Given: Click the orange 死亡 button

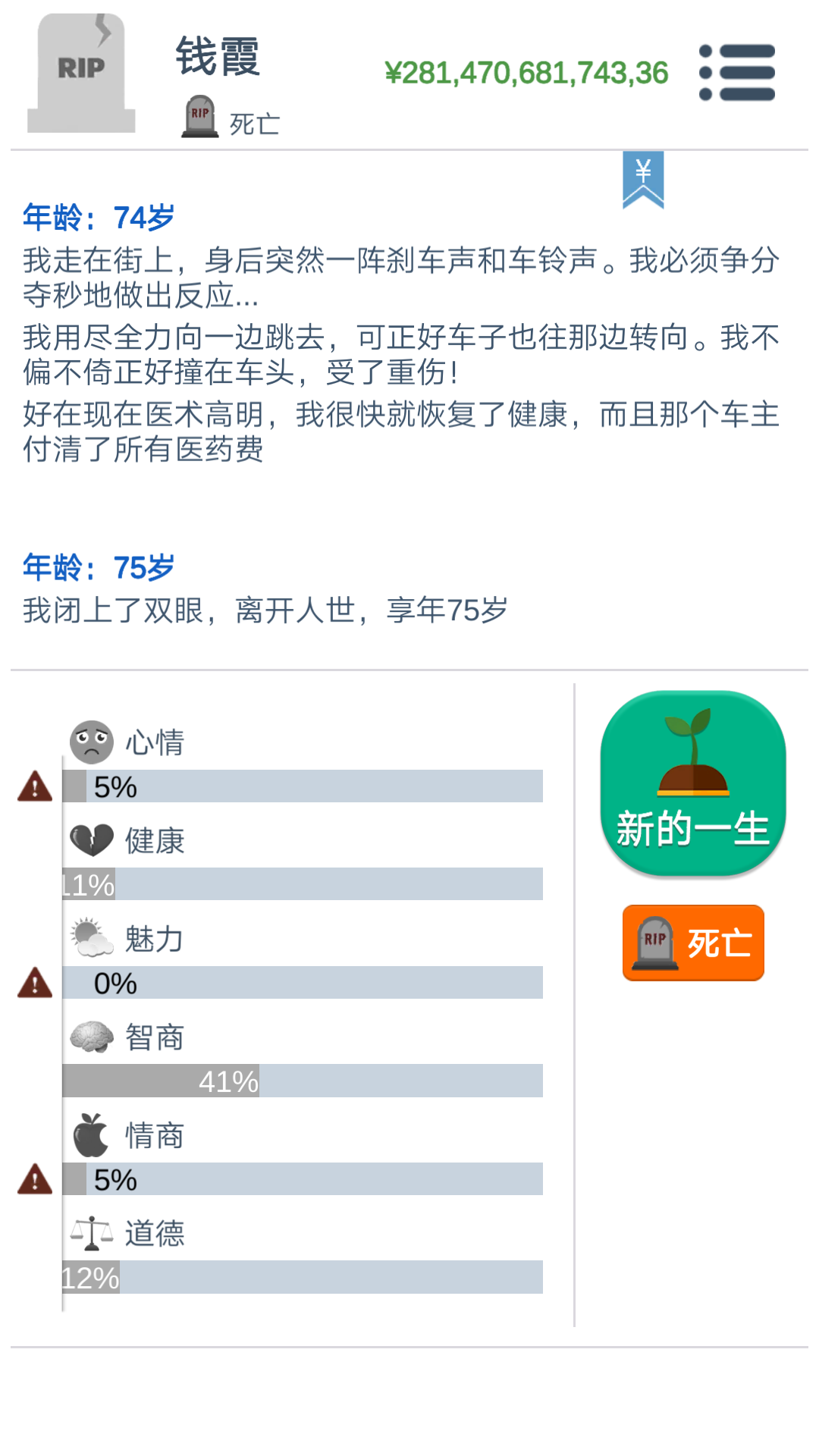Looking at the screenshot, I should pos(693,943).
